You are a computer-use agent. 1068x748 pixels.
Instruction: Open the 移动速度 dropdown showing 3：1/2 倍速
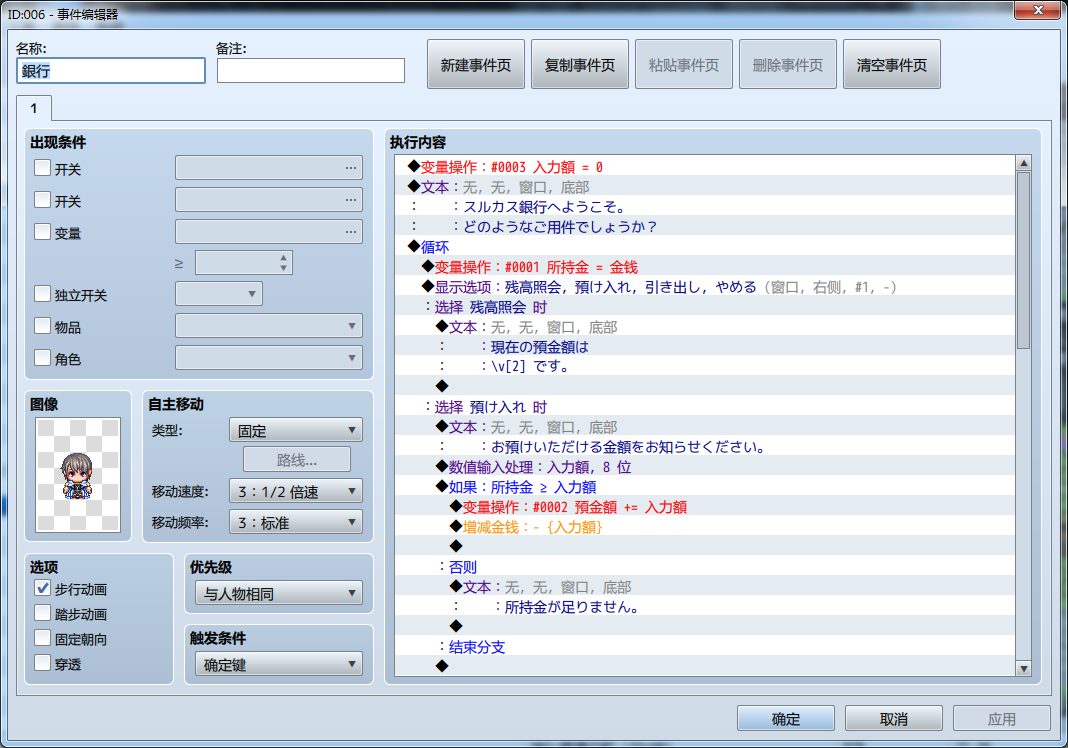pos(297,490)
